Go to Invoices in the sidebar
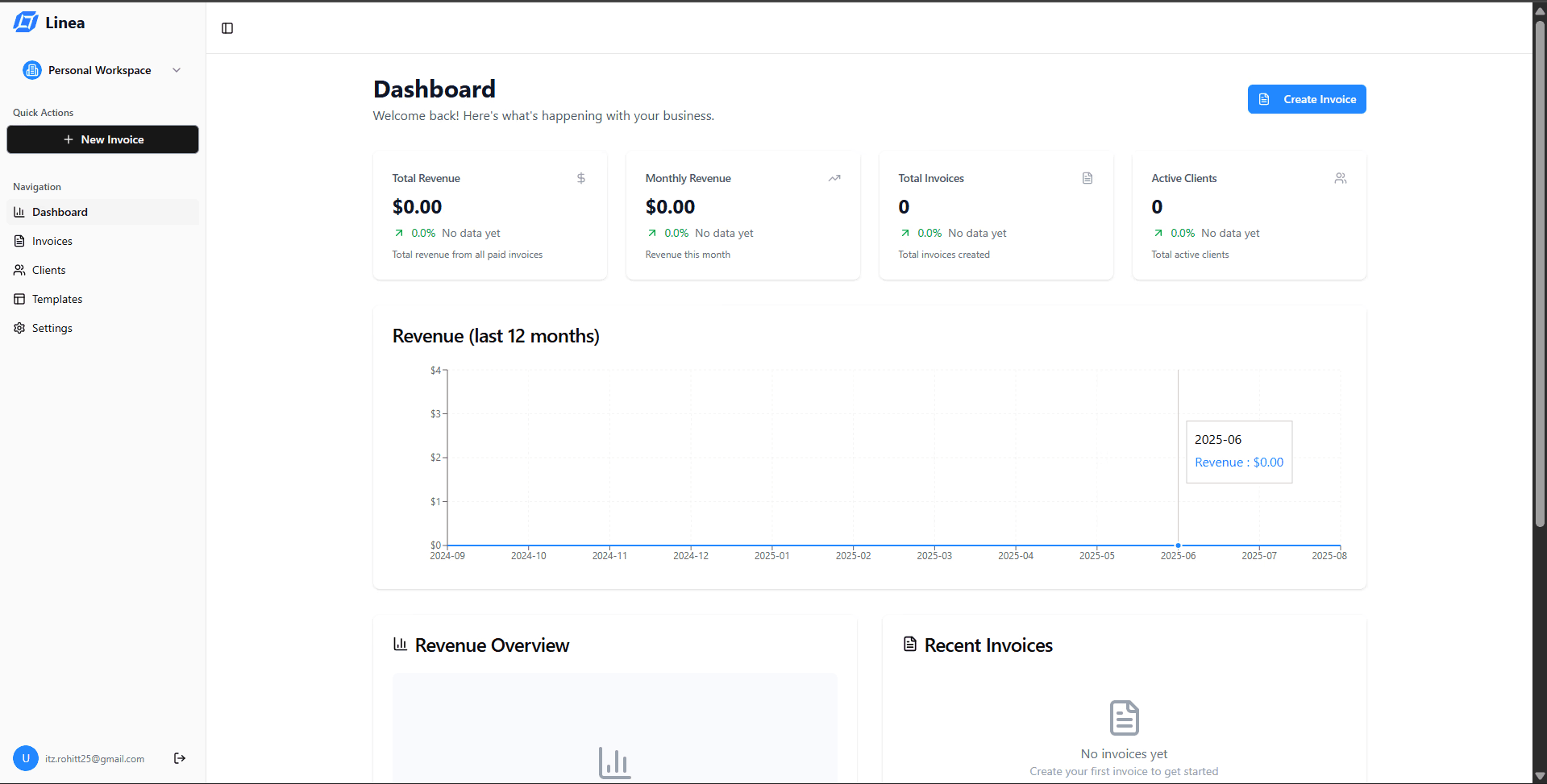Image resolution: width=1547 pixels, height=784 pixels. 52,241
